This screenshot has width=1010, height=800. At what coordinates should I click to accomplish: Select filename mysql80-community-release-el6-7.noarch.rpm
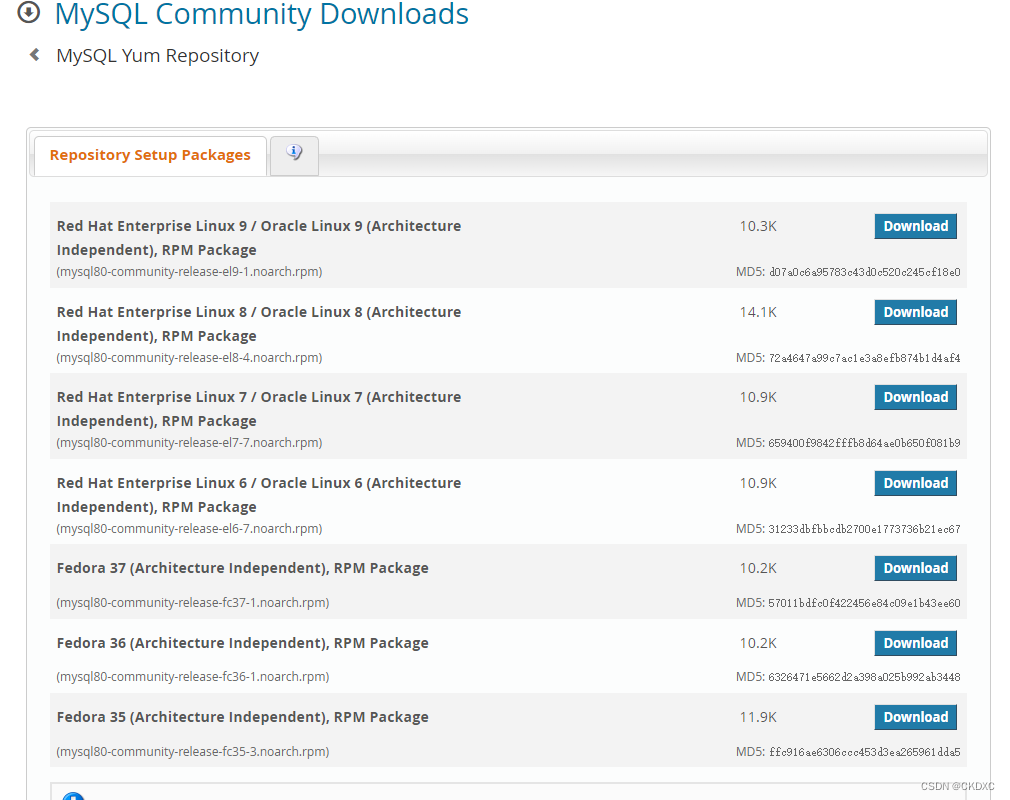[189, 529]
